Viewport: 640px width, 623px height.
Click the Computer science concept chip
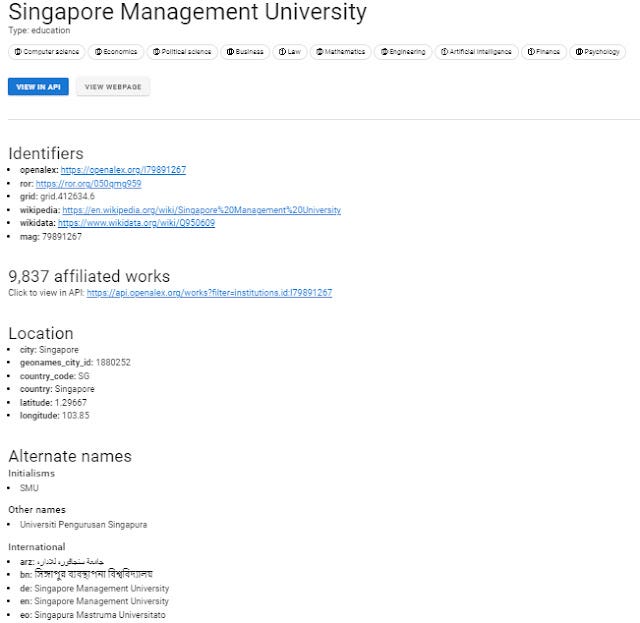tap(47, 52)
